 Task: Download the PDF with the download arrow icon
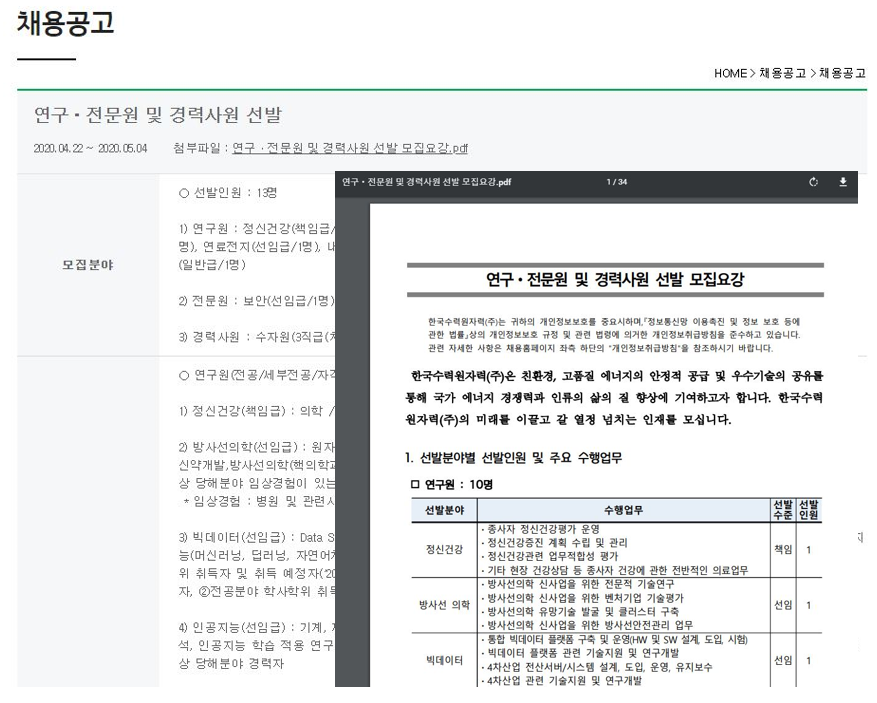[843, 182]
